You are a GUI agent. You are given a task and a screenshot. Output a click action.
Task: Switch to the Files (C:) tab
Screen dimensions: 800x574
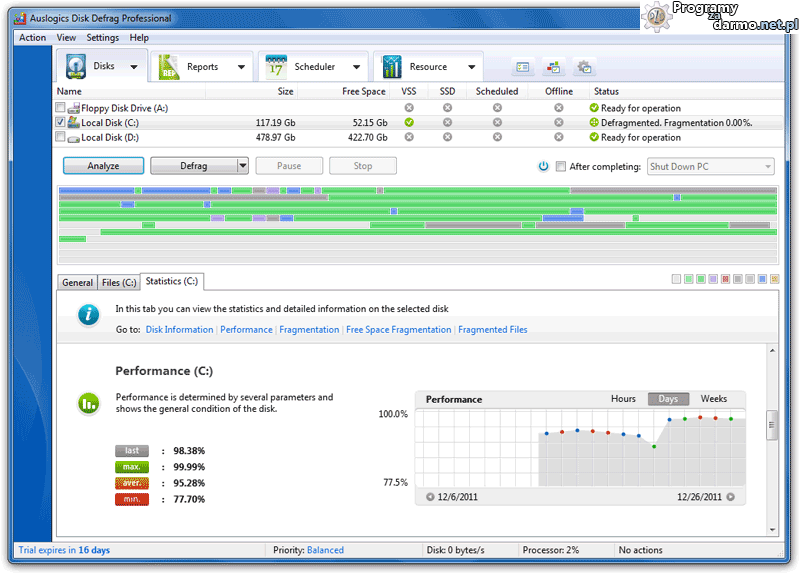119,283
